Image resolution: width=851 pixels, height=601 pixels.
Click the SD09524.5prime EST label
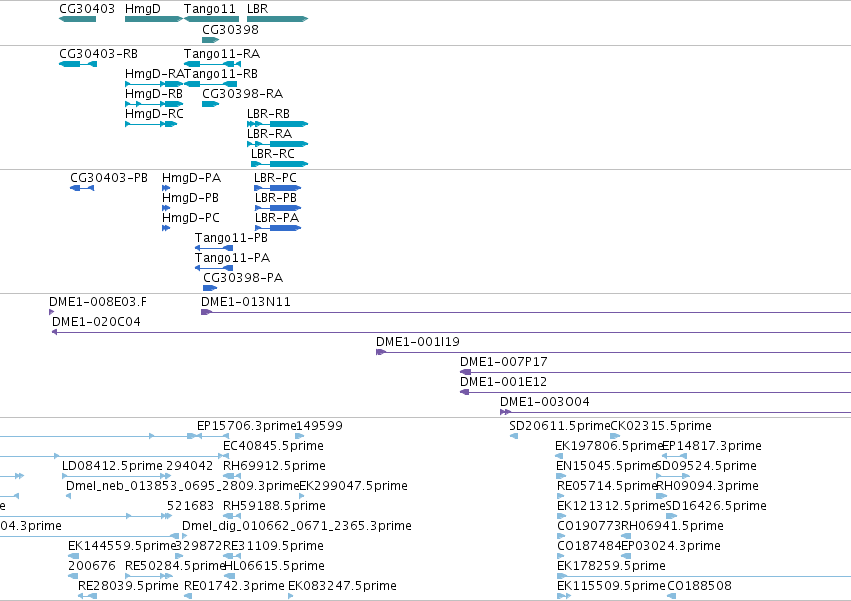pos(707,466)
